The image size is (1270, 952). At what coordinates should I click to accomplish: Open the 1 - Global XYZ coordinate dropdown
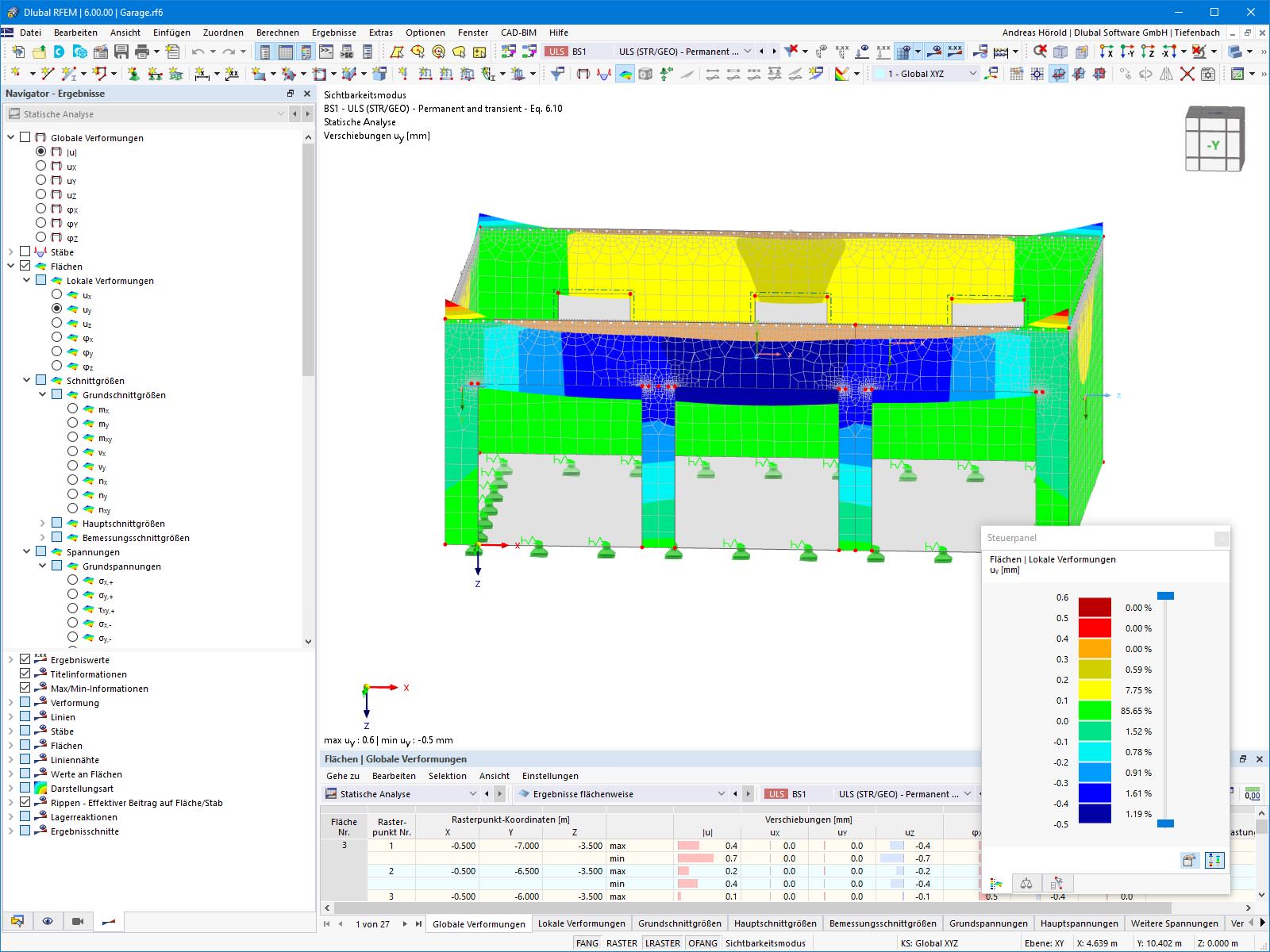coord(926,73)
